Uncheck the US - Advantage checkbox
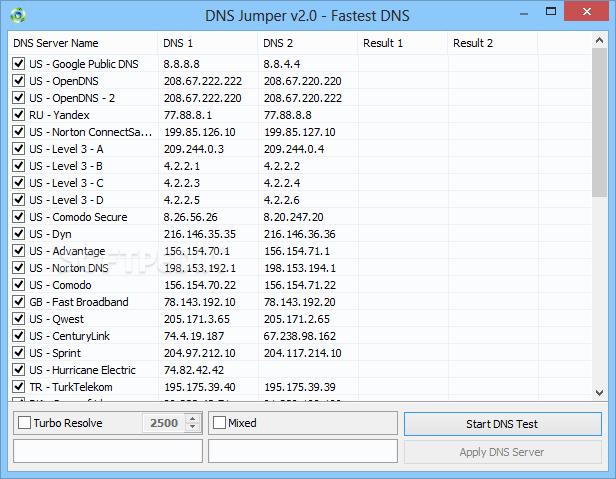This screenshot has width=616, height=479. point(18,251)
